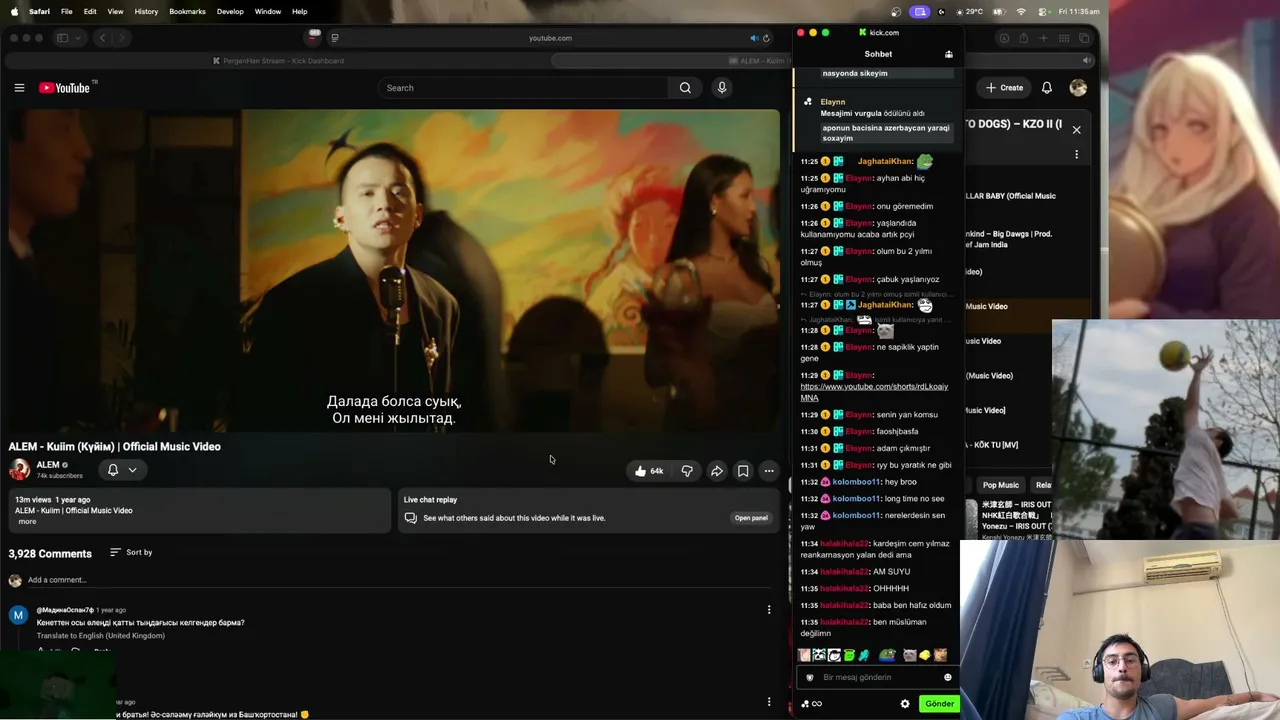Screen dimensions: 1280x720
Task: Open the playlist panel's three-dot menu
Action: click(1076, 155)
